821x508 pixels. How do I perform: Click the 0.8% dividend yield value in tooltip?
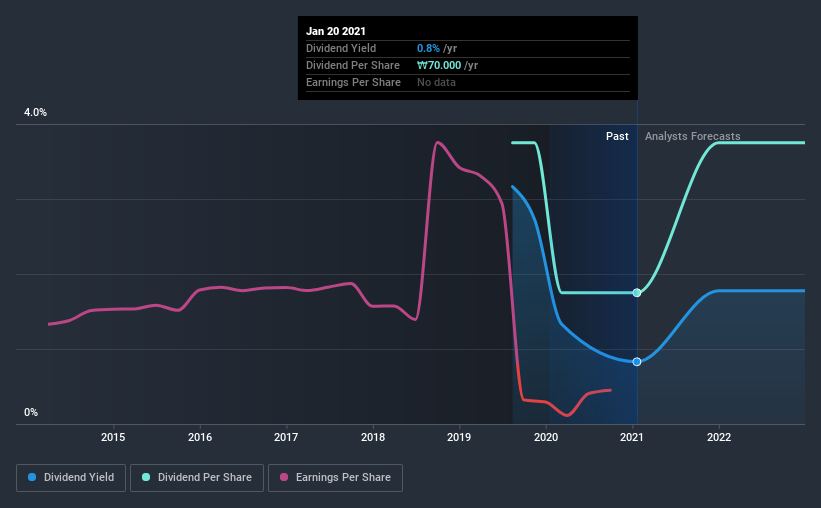[x=428, y=48]
